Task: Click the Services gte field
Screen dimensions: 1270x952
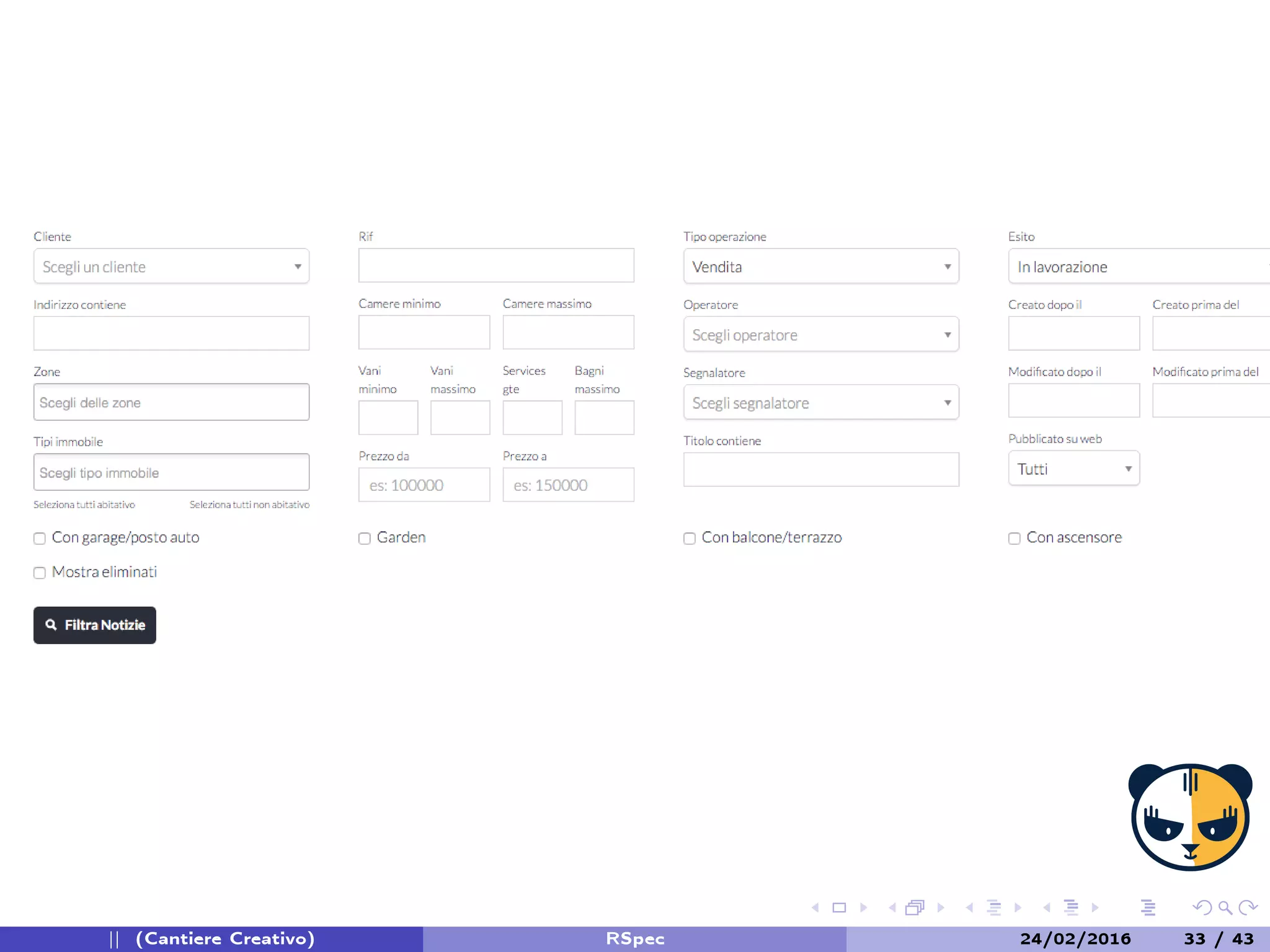Action: coord(532,418)
